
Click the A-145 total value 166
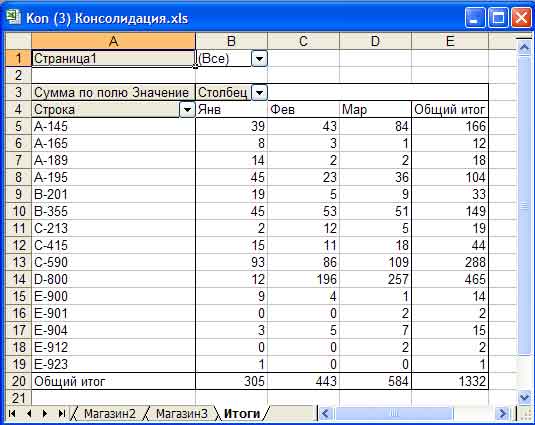(x=450, y=127)
